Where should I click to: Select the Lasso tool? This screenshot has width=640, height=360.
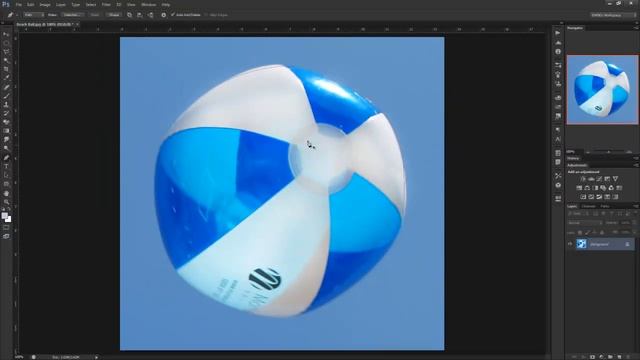point(6,52)
